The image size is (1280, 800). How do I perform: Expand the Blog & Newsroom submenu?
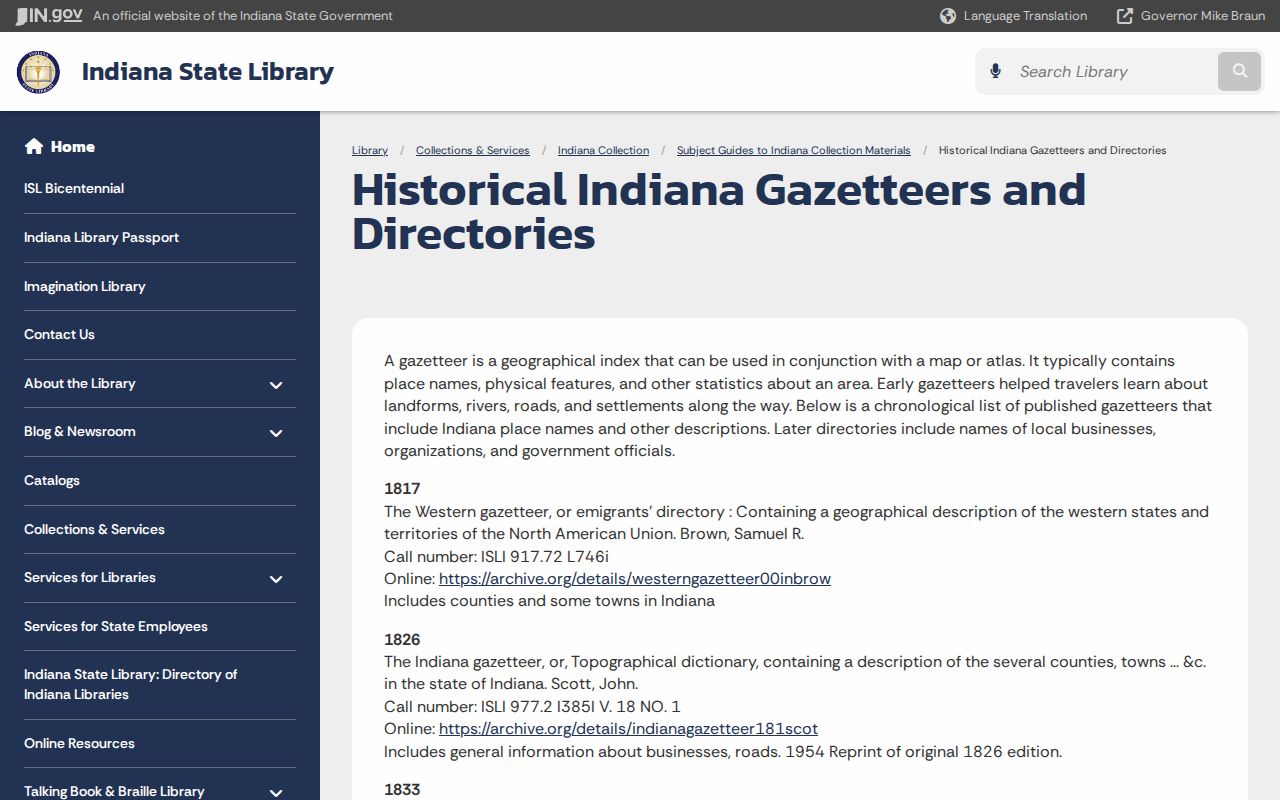(x=276, y=432)
